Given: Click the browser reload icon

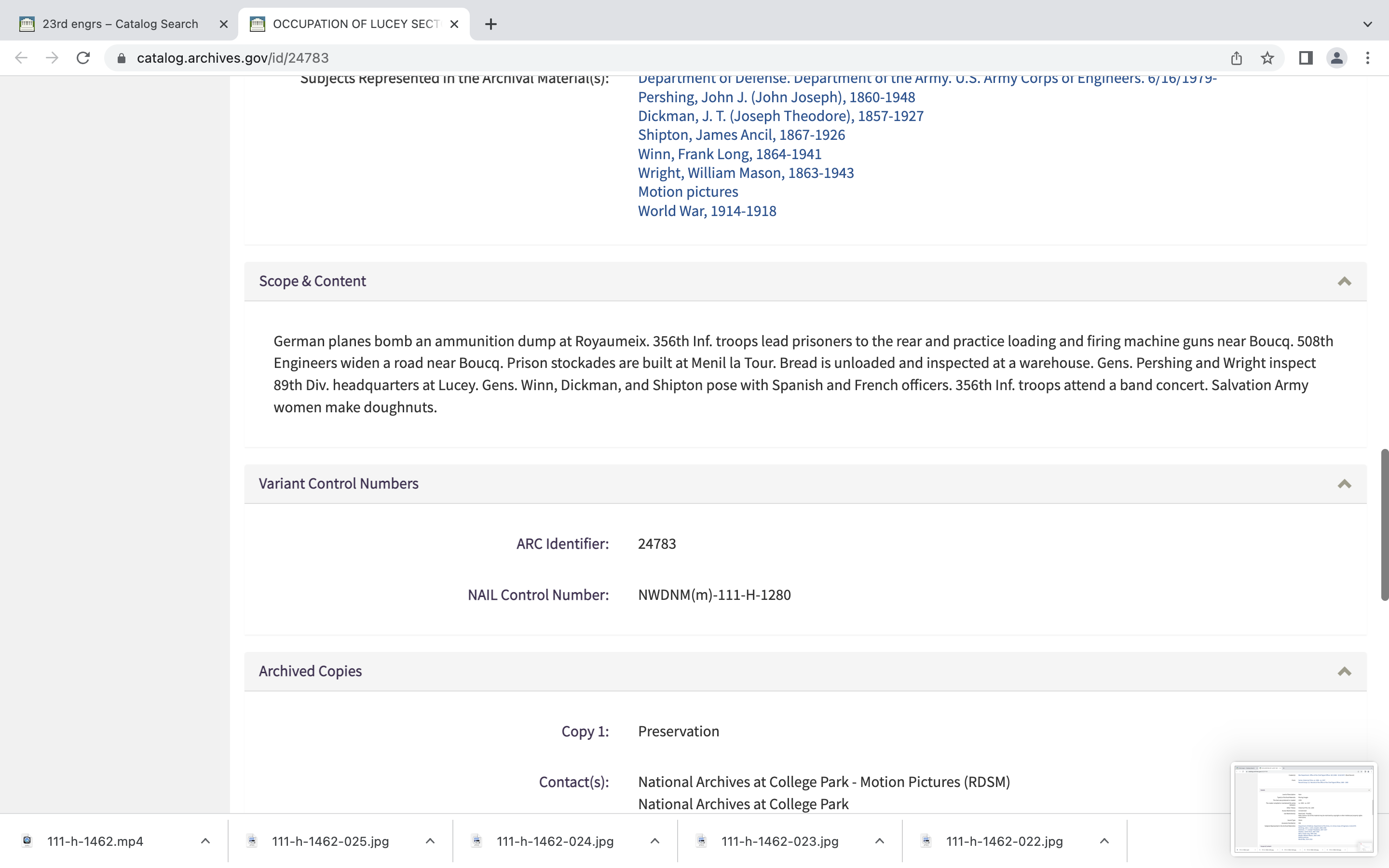Looking at the screenshot, I should [83, 58].
